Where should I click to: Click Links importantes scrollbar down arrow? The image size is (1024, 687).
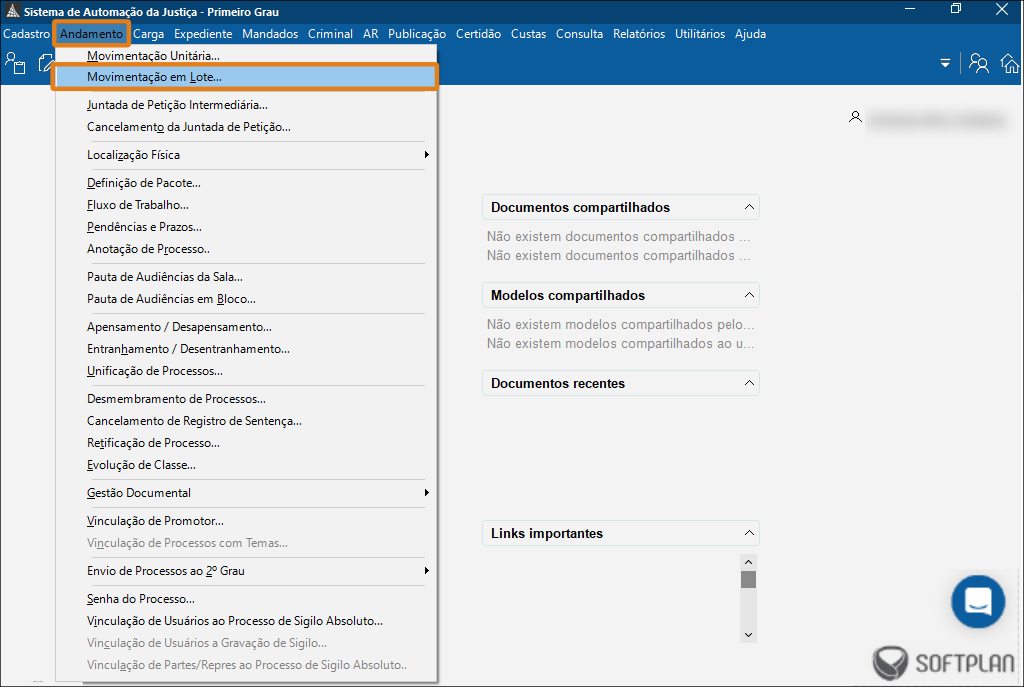click(748, 635)
